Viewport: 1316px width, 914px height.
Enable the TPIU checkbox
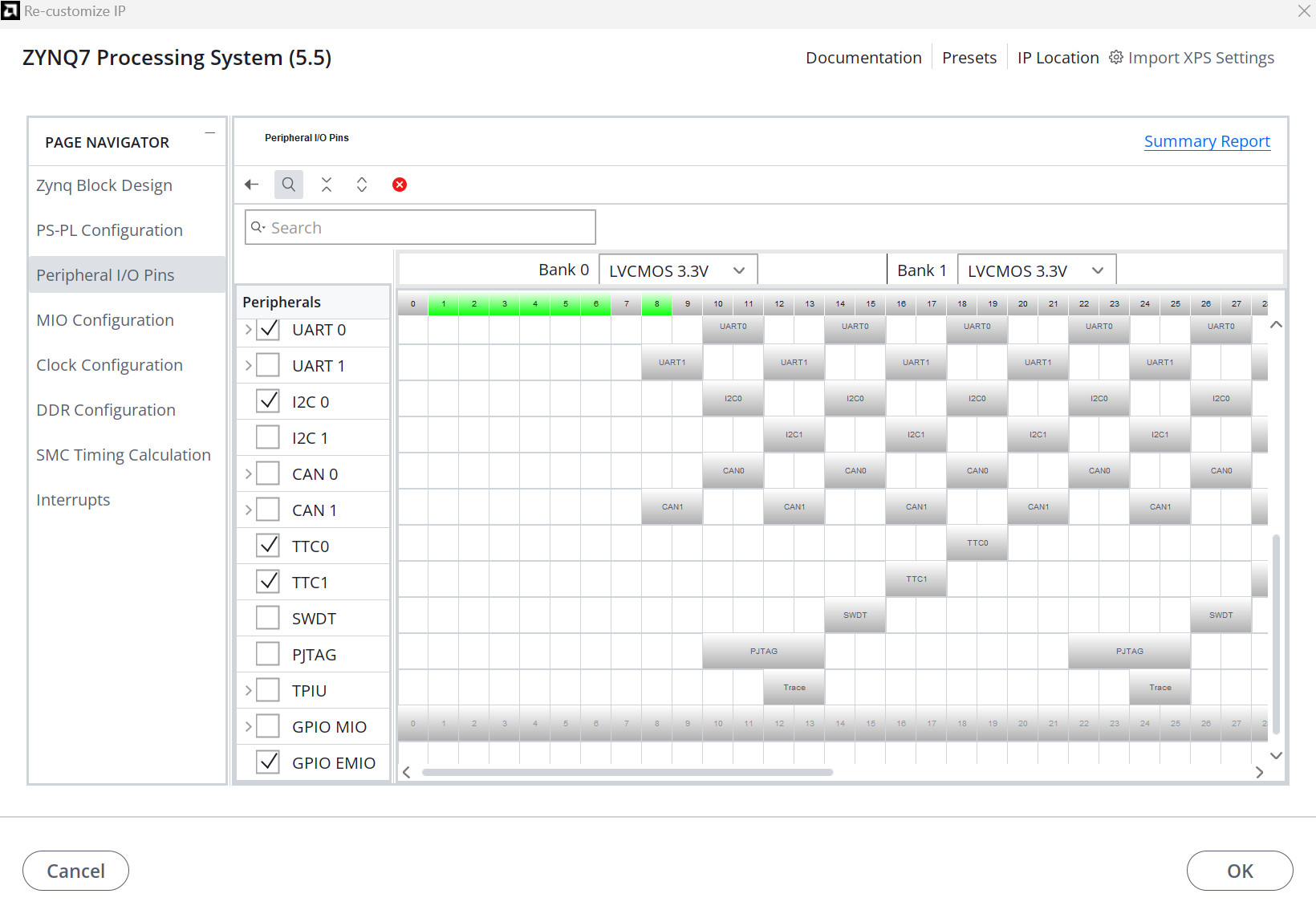click(x=268, y=690)
